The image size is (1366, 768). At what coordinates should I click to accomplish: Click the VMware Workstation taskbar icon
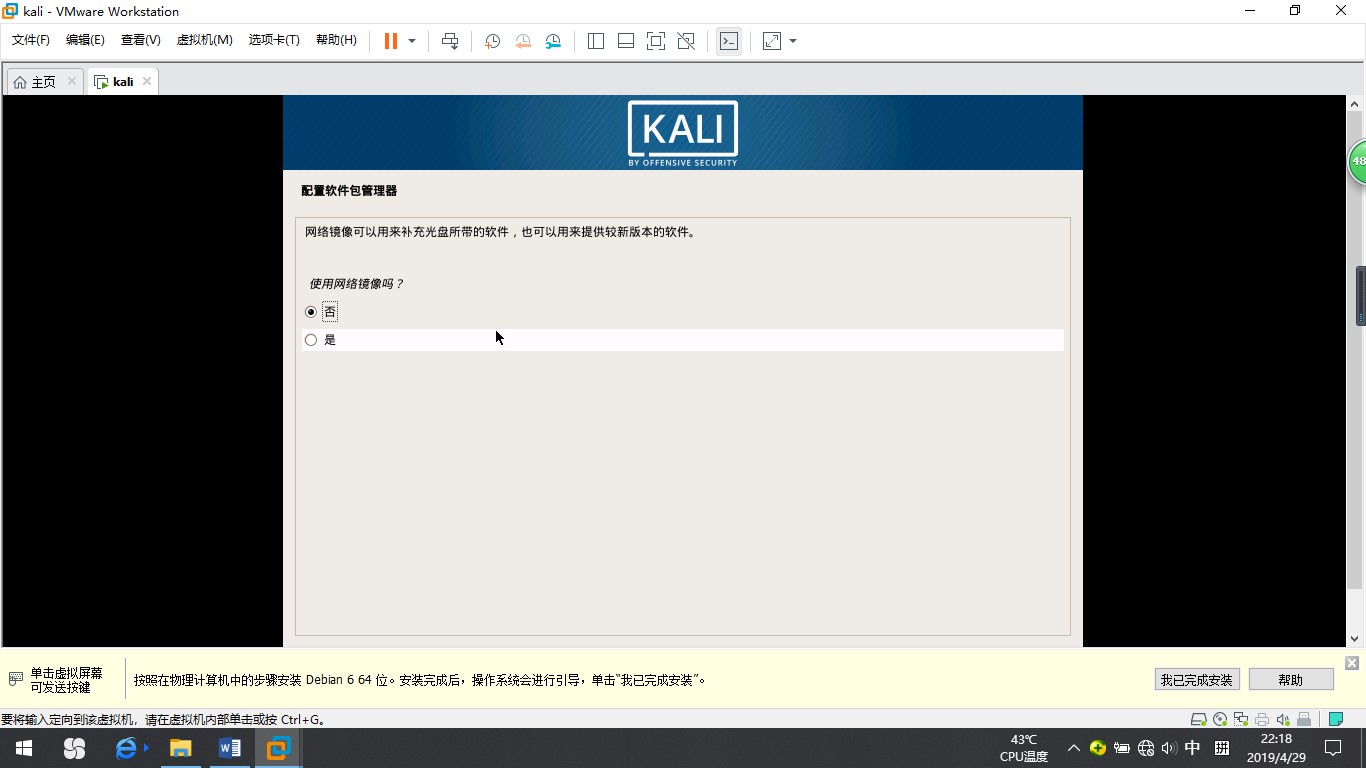(278, 748)
